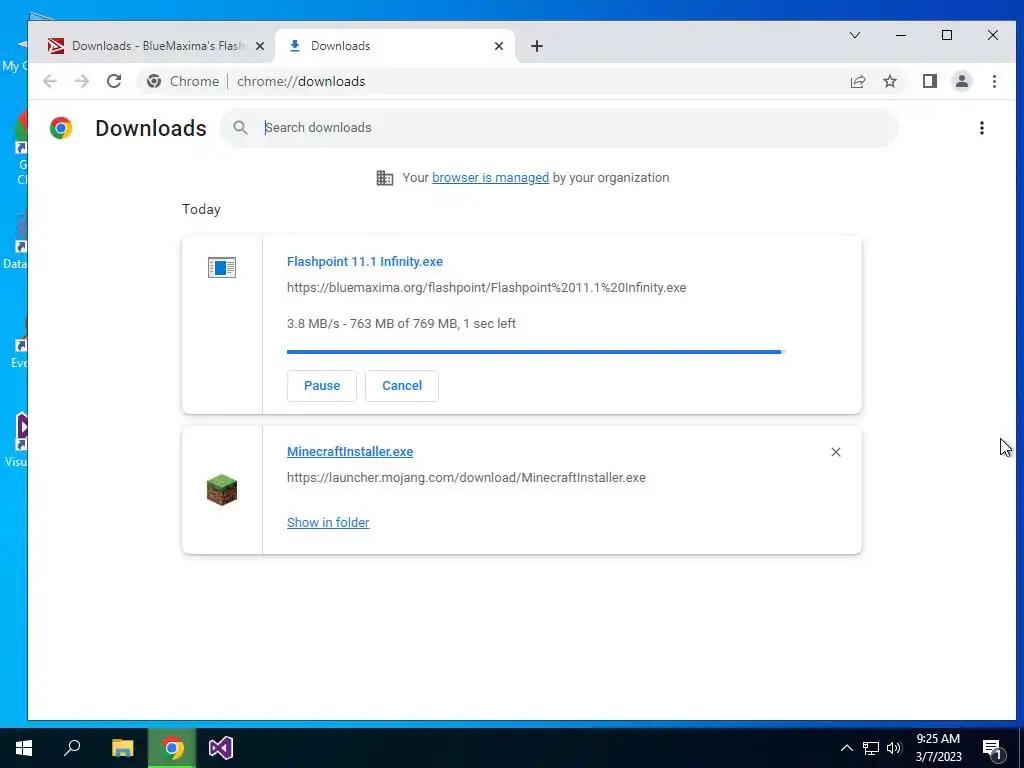This screenshot has height=768, width=1024.
Task: Open Visual Studio from the taskbar
Action: (221, 748)
